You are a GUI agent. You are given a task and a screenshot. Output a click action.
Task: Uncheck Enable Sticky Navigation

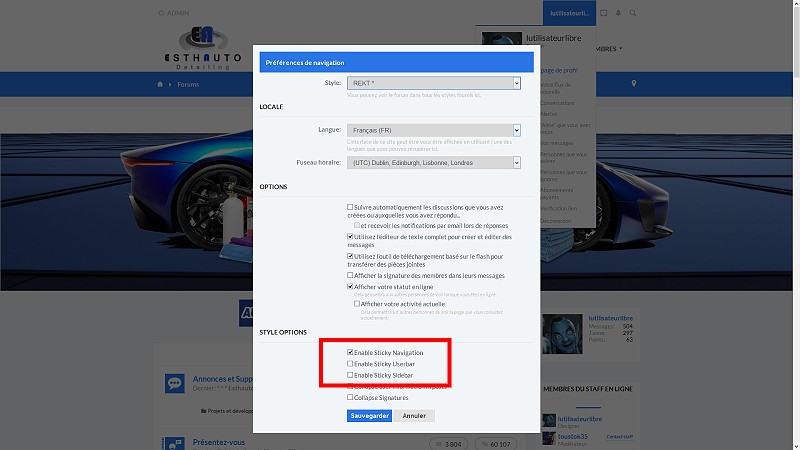(x=350, y=353)
